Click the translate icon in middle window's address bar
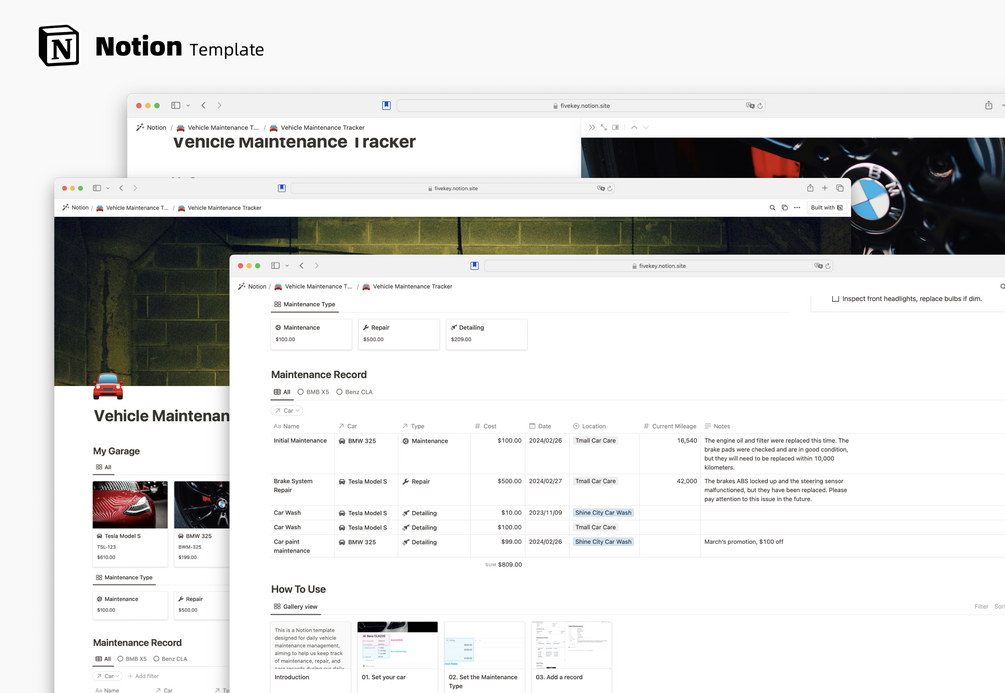 (601, 188)
